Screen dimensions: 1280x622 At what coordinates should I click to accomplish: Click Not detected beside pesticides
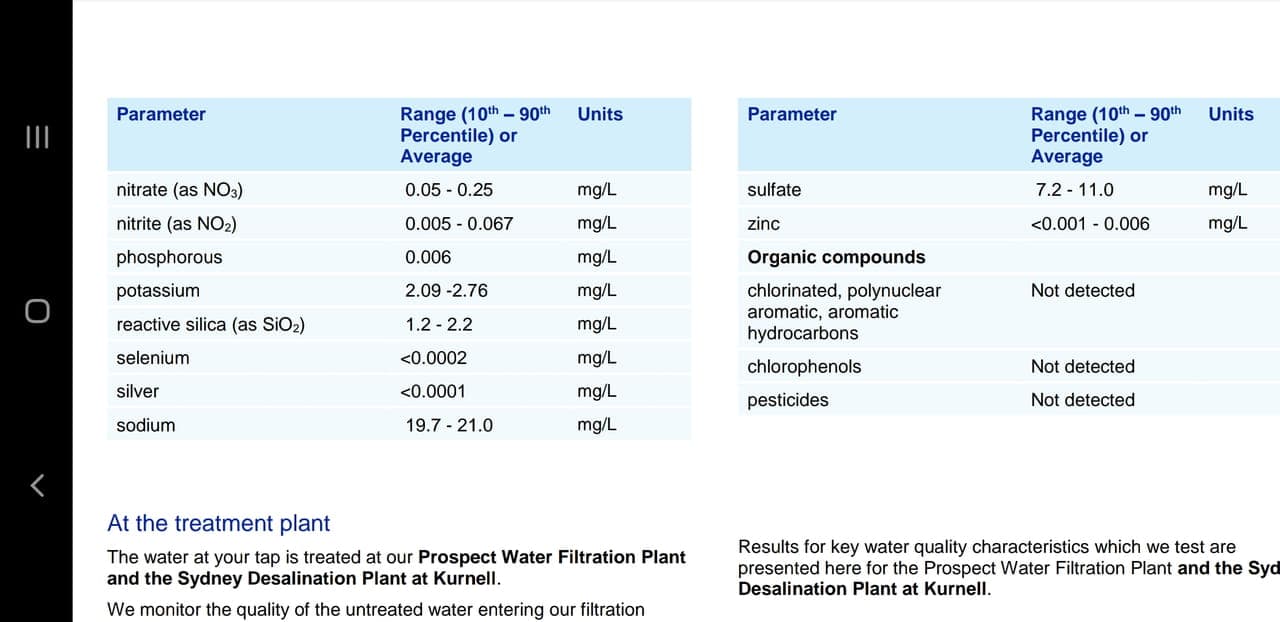[1083, 400]
